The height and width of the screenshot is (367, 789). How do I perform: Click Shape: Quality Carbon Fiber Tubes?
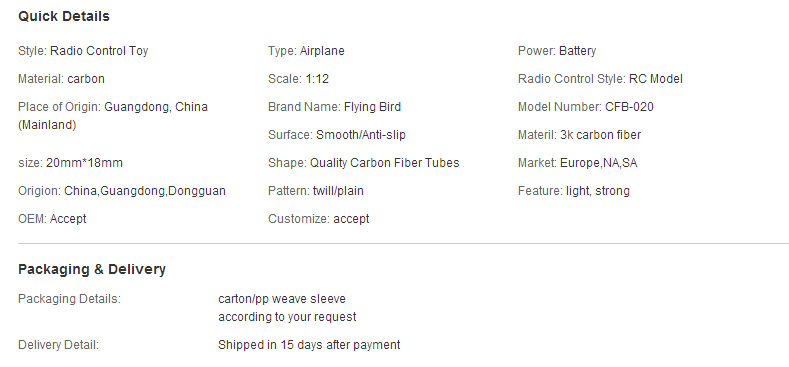(x=363, y=163)
